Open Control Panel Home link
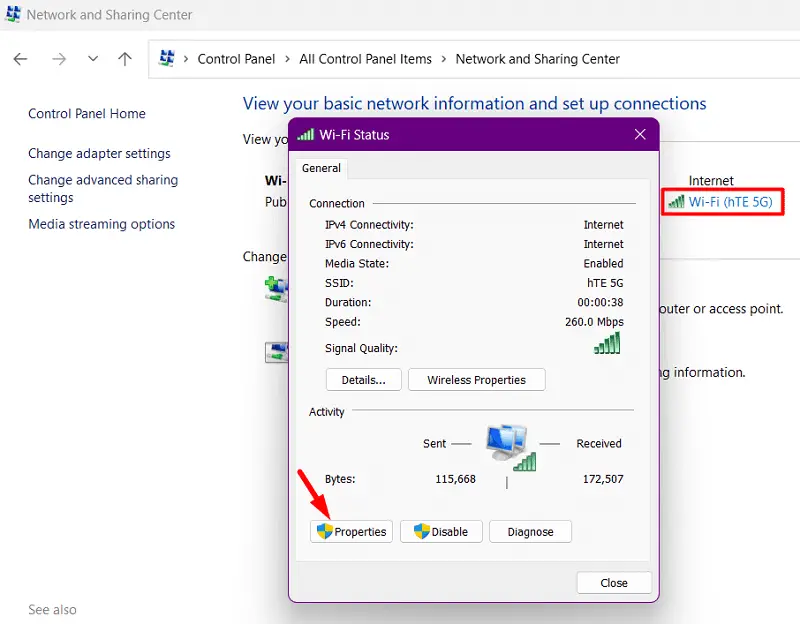Image resolution: width=800 pixels, height=624 pixels. click(87, 114)
